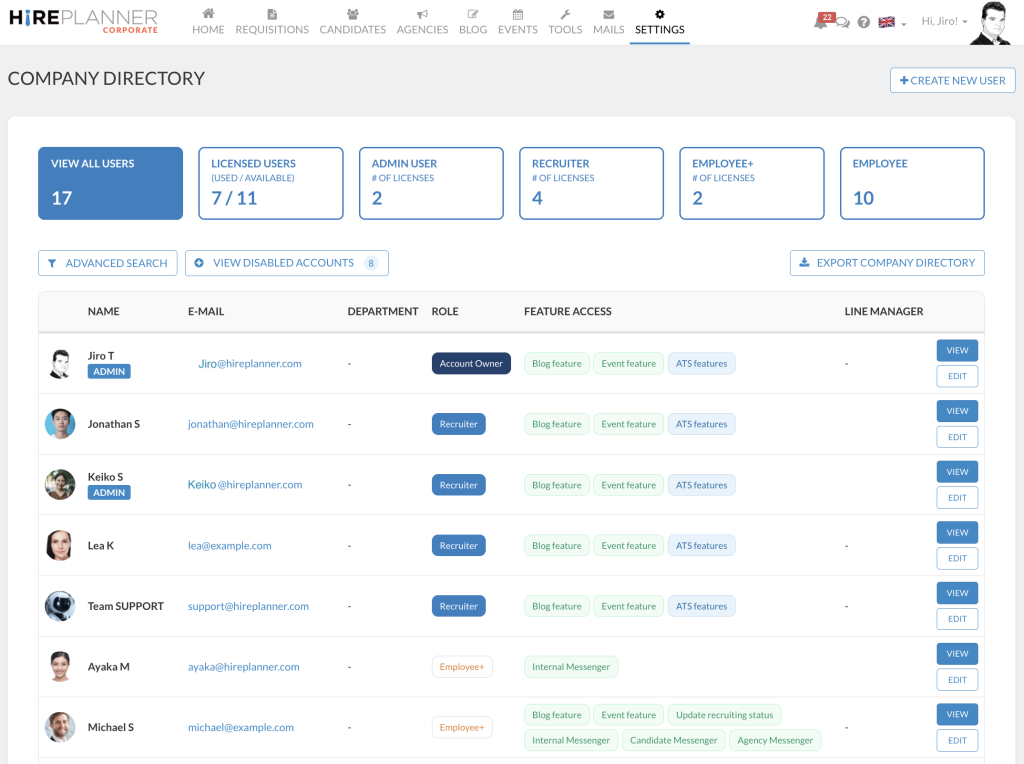
Task: Click the notification bell icon
Action: pyautogui.click(x=821, y=22)
